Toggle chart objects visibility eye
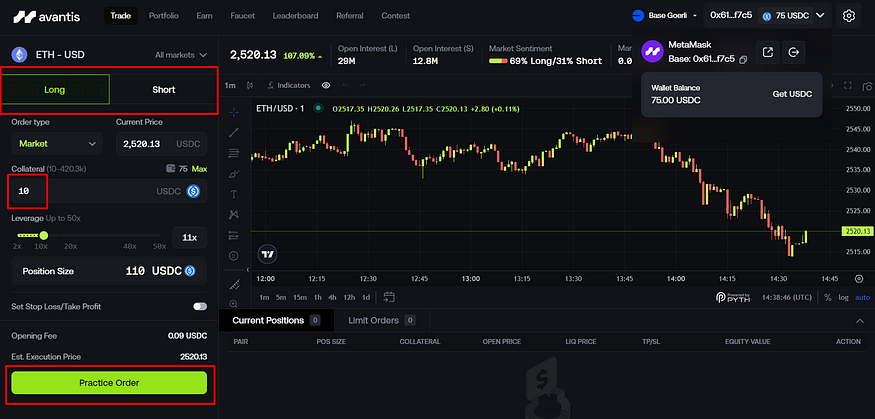 [326, 85]
